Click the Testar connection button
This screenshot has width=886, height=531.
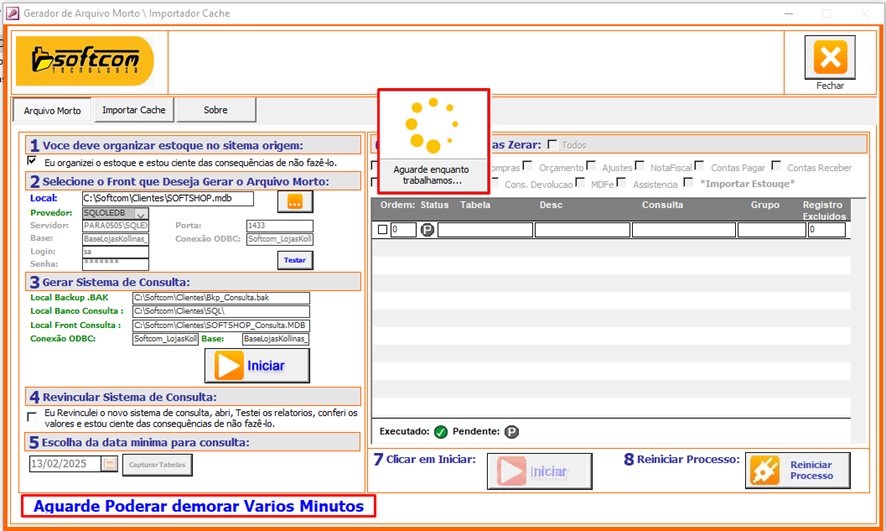295,260
